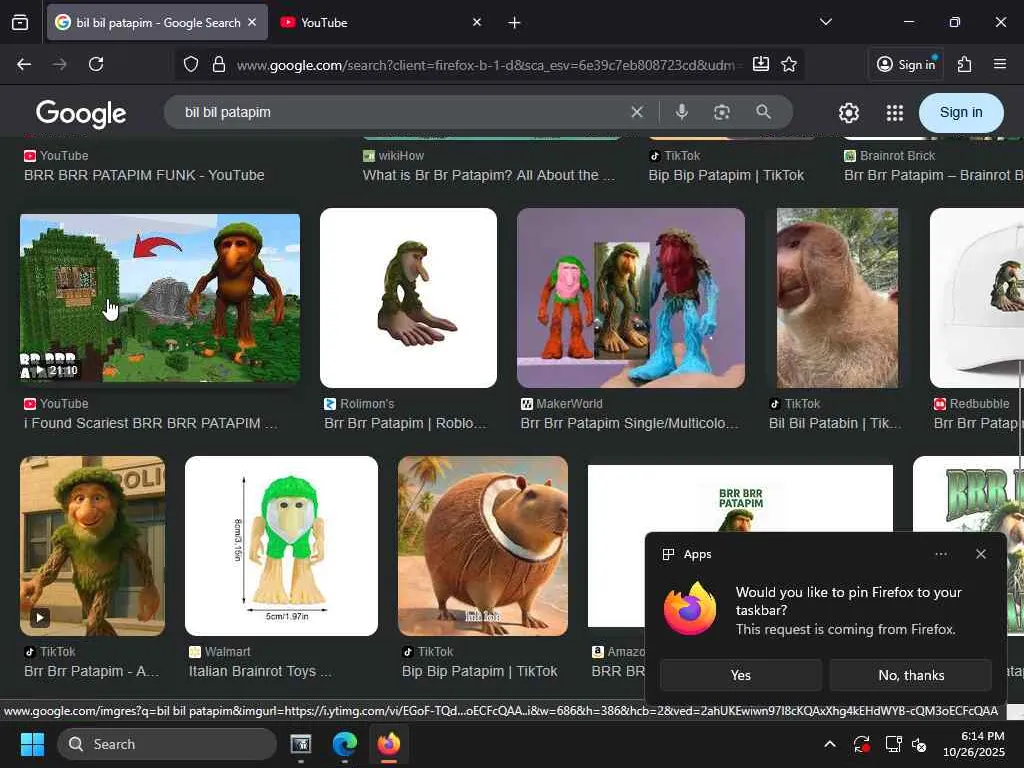Open the Rolimon's Patapim image

point(408,298)
